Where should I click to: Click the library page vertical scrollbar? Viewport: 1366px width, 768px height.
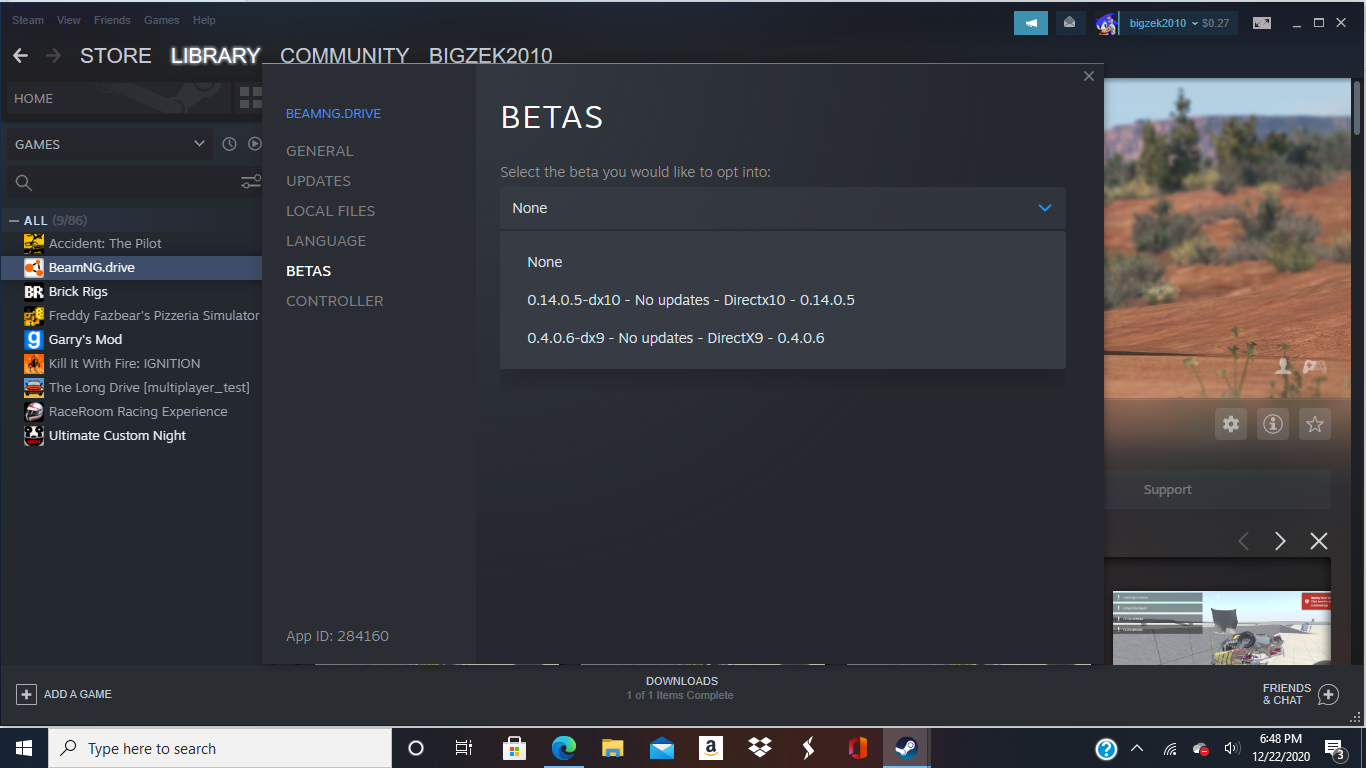click(1357, 107)
